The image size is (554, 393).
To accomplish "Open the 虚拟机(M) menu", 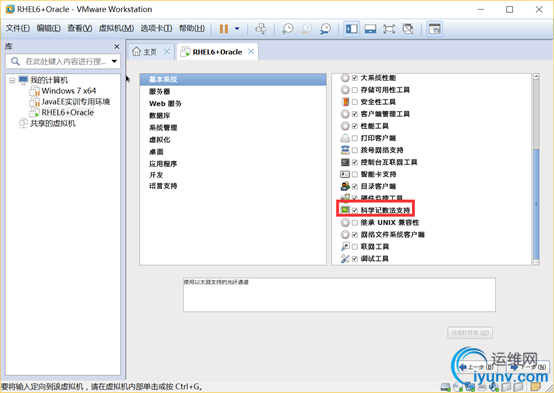I will 116,28.
